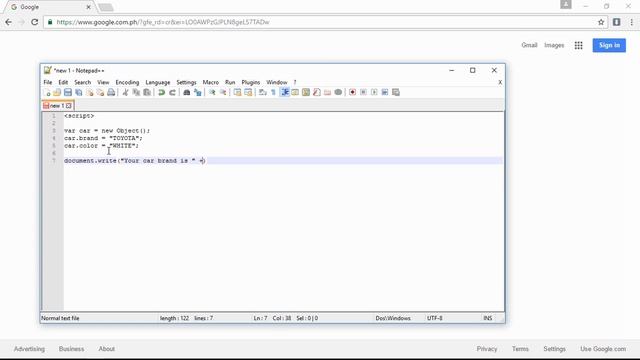Open the Run menu
Image resolution: width=640 pixels, height=360 pixels.
(x=230, y=82)
